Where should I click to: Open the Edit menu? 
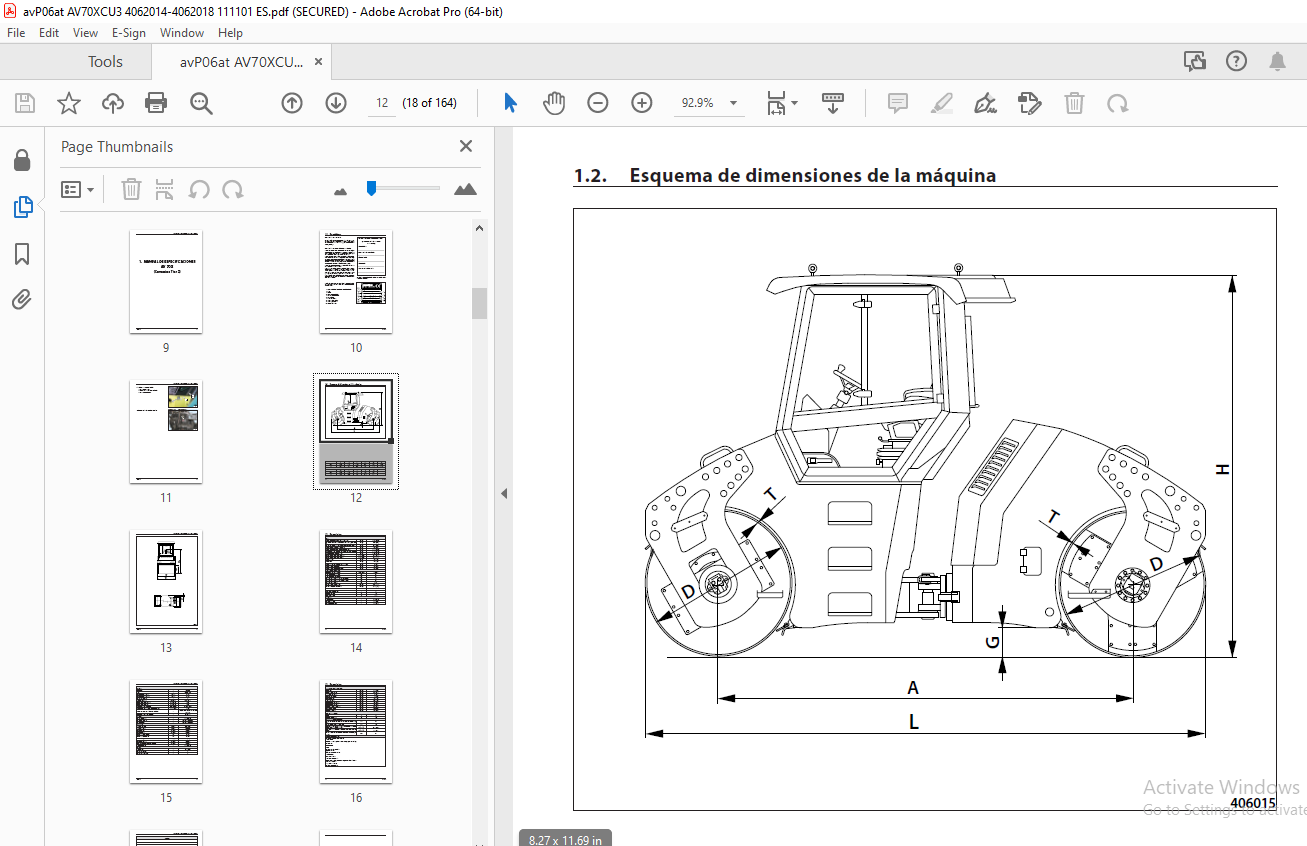click(49, 33)
